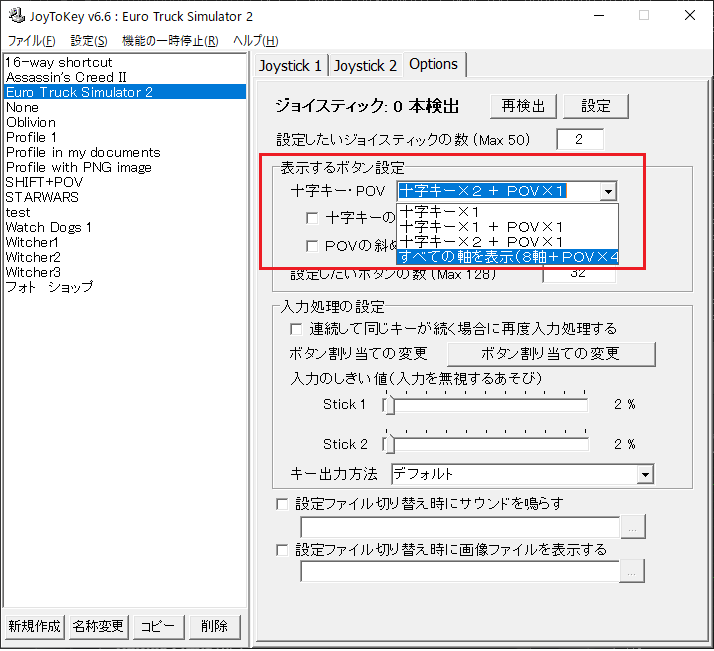Viewport: 714px width, 651px height.
Task: Click the コピー button
Action: point(158,627)
